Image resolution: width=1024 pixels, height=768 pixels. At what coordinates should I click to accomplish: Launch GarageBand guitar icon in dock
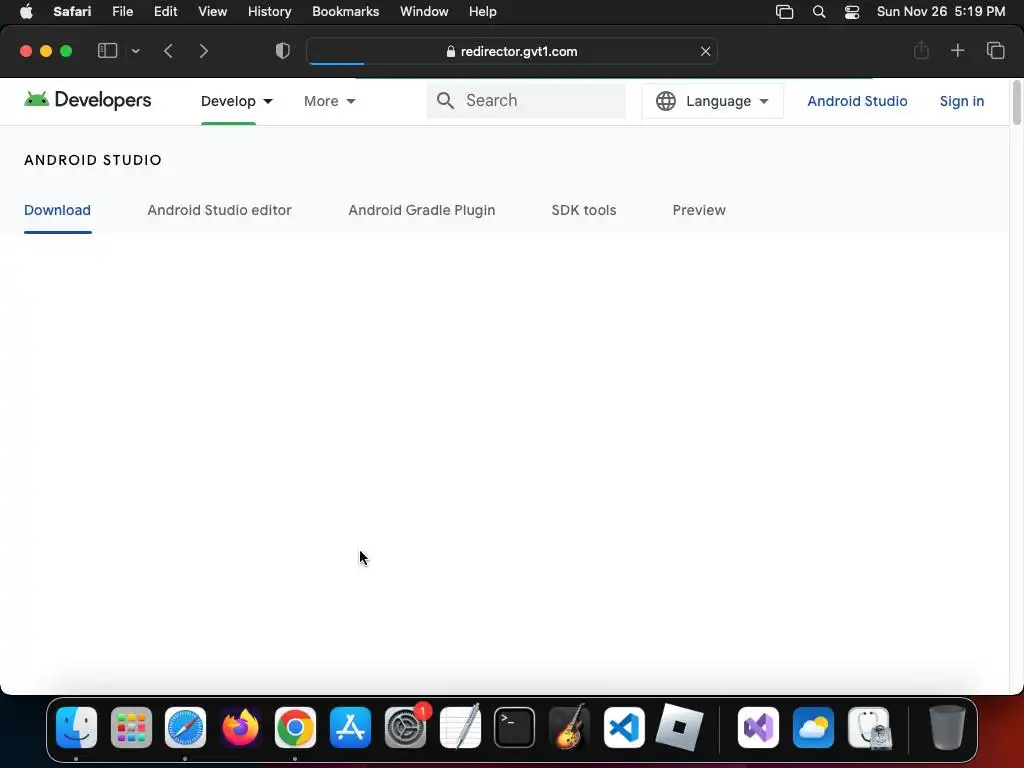pos(569,727)
